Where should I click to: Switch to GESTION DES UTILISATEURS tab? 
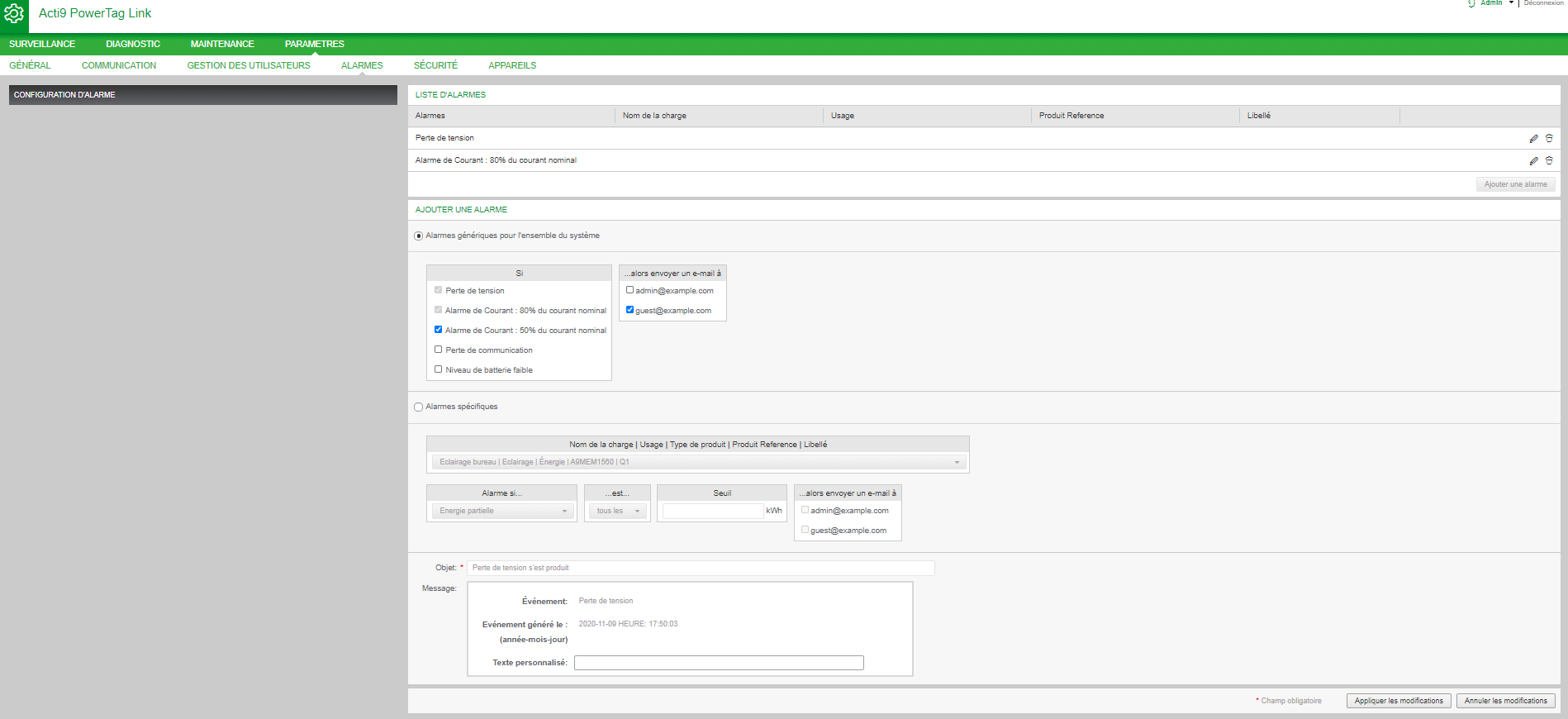[249, 65]
